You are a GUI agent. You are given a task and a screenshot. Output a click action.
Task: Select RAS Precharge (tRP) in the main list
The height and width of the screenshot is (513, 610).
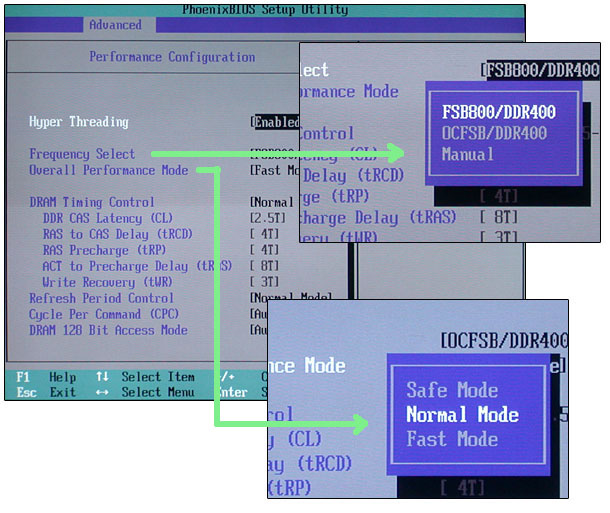coord(104,250)
